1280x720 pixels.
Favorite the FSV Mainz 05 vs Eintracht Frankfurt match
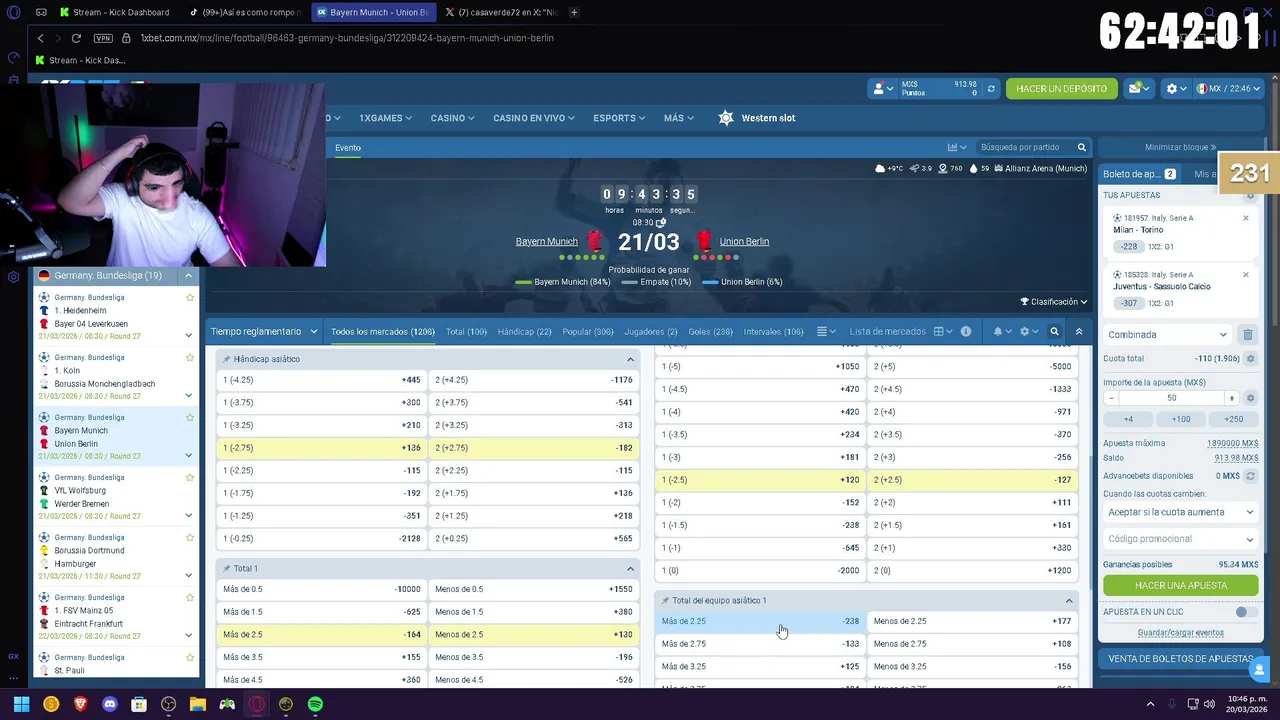[189, 597]
